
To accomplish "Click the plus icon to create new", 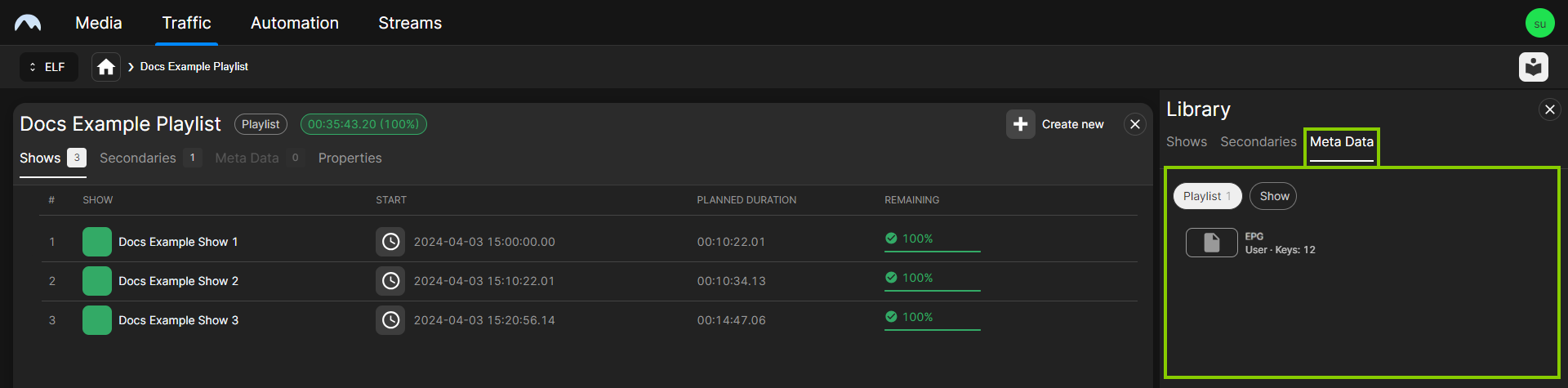I will (x=1020, y=124).
